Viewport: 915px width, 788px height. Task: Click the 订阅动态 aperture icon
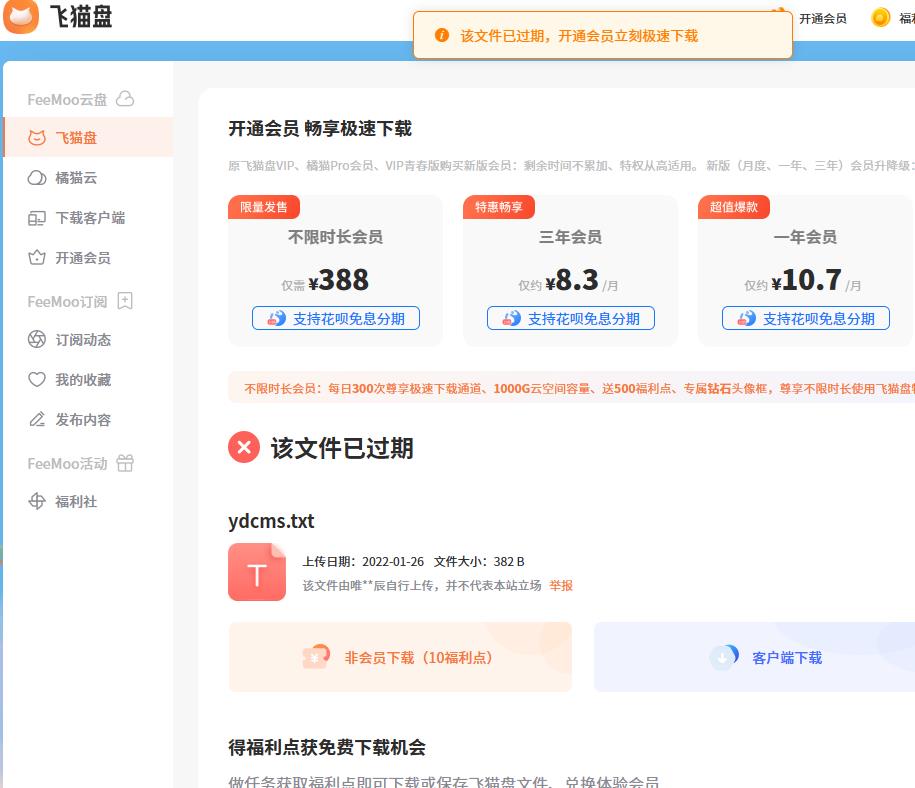point(37,340)
